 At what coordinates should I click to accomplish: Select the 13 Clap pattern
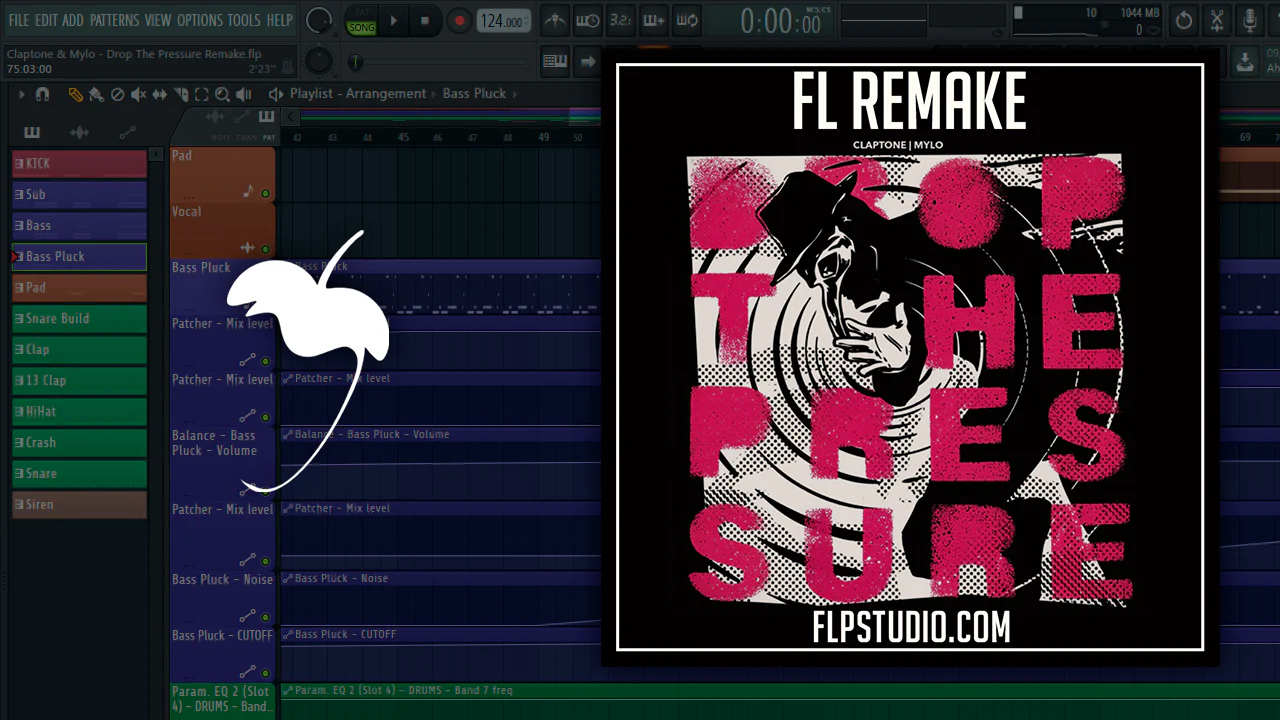pos(79,380)
